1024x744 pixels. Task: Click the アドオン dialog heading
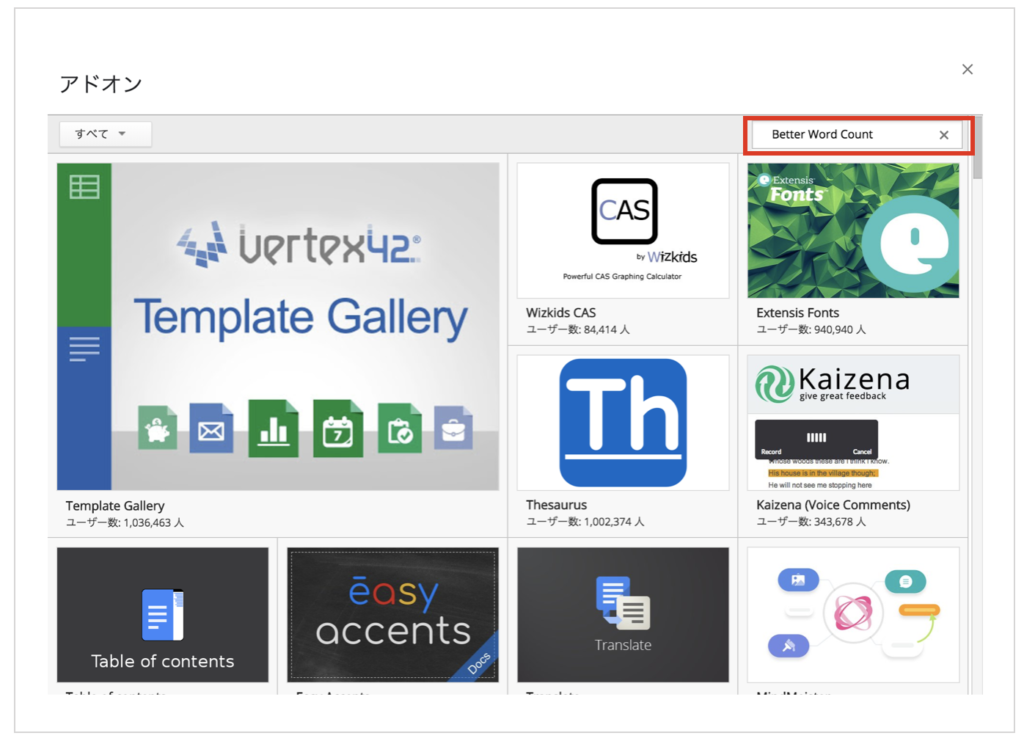point(101,84)
